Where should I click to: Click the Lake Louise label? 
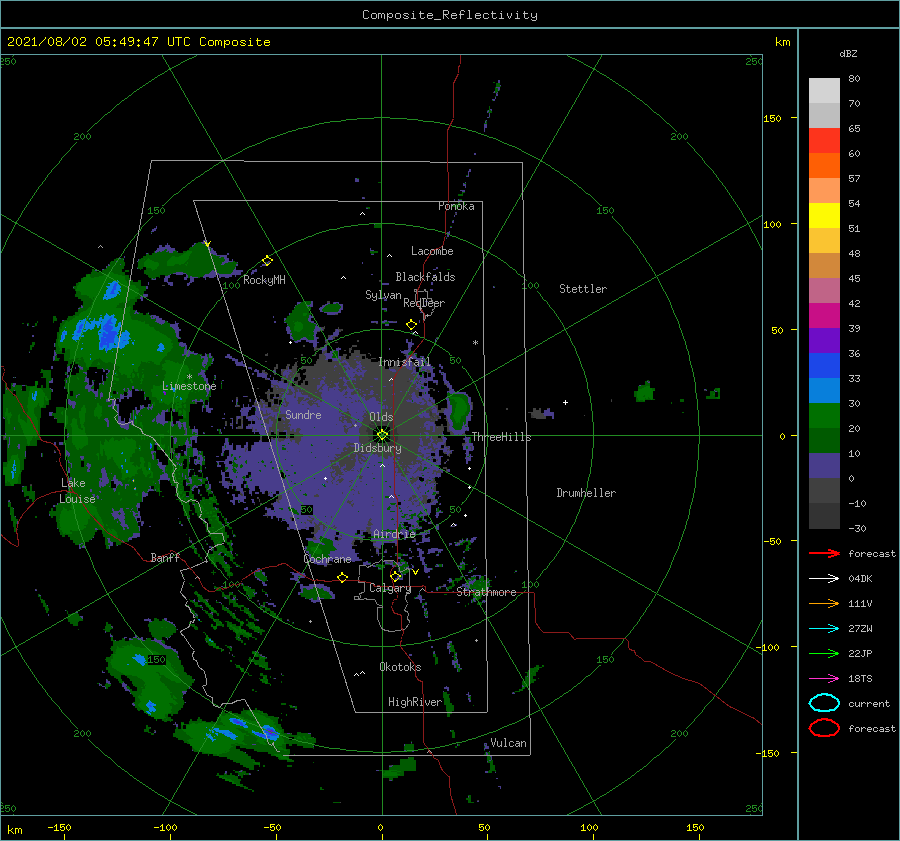click(x=78, y=491)
